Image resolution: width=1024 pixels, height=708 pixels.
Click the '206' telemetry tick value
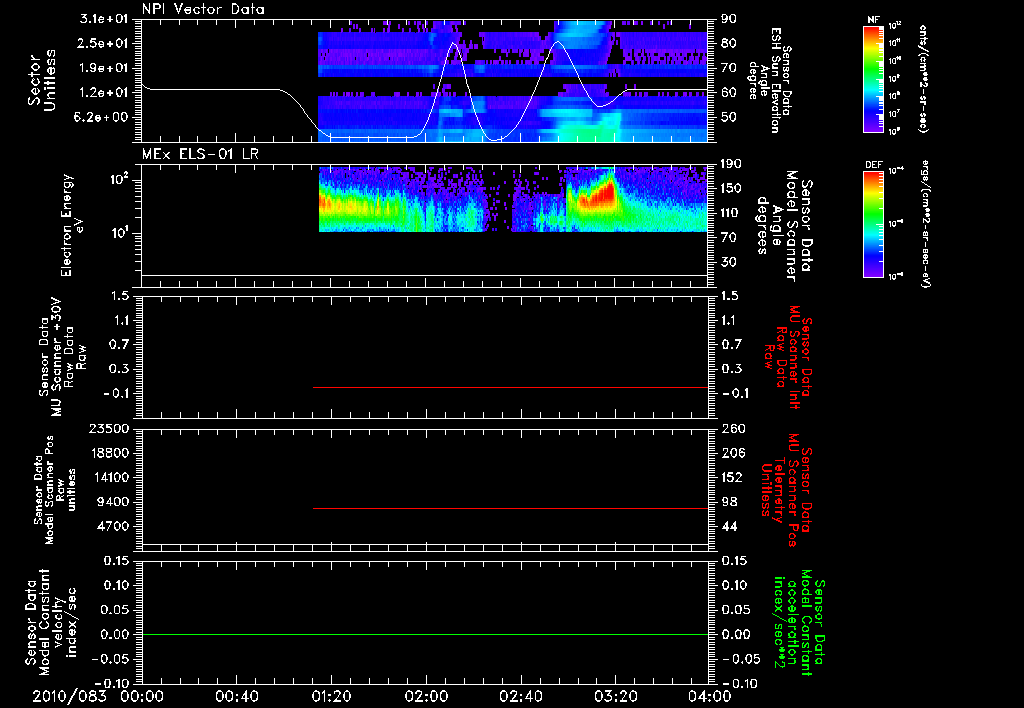(733, 453)
